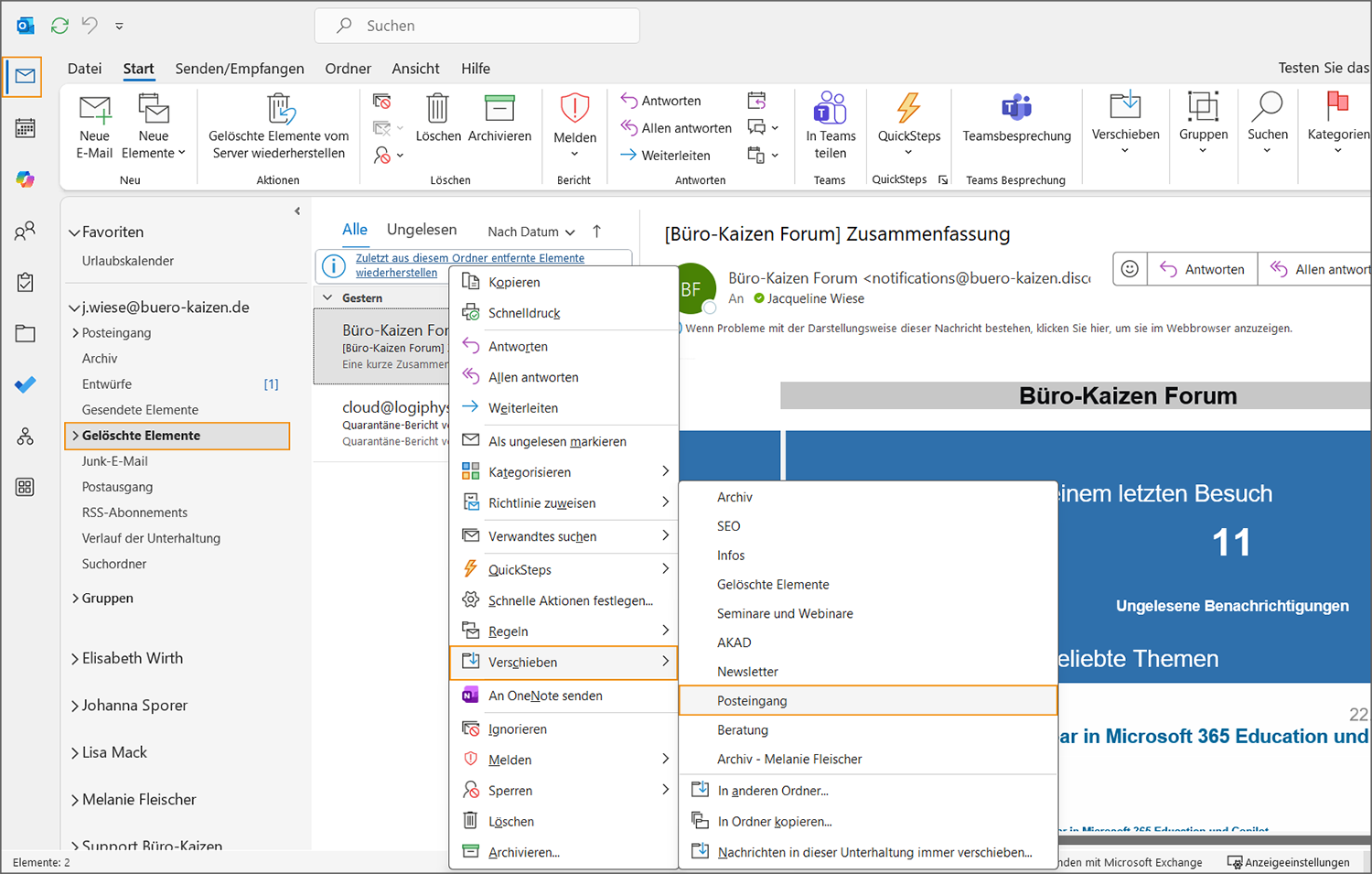Collapse the Gestern group header
Viewport: 1372px width, 874px height.
pos(328,298)
